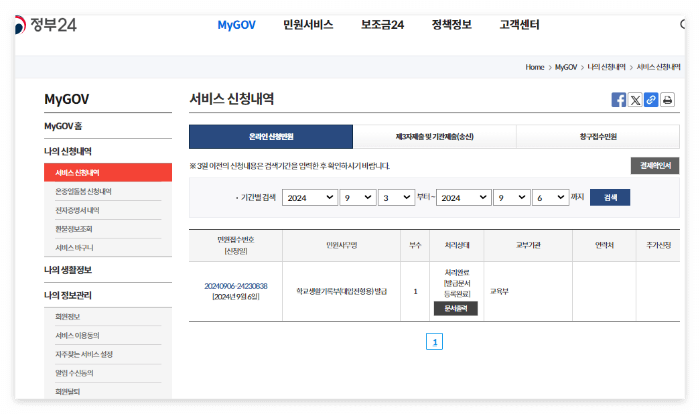This screenshot has width=700, height=414.
Task: Click the 결제확인서 button
Action: (655, 166)
